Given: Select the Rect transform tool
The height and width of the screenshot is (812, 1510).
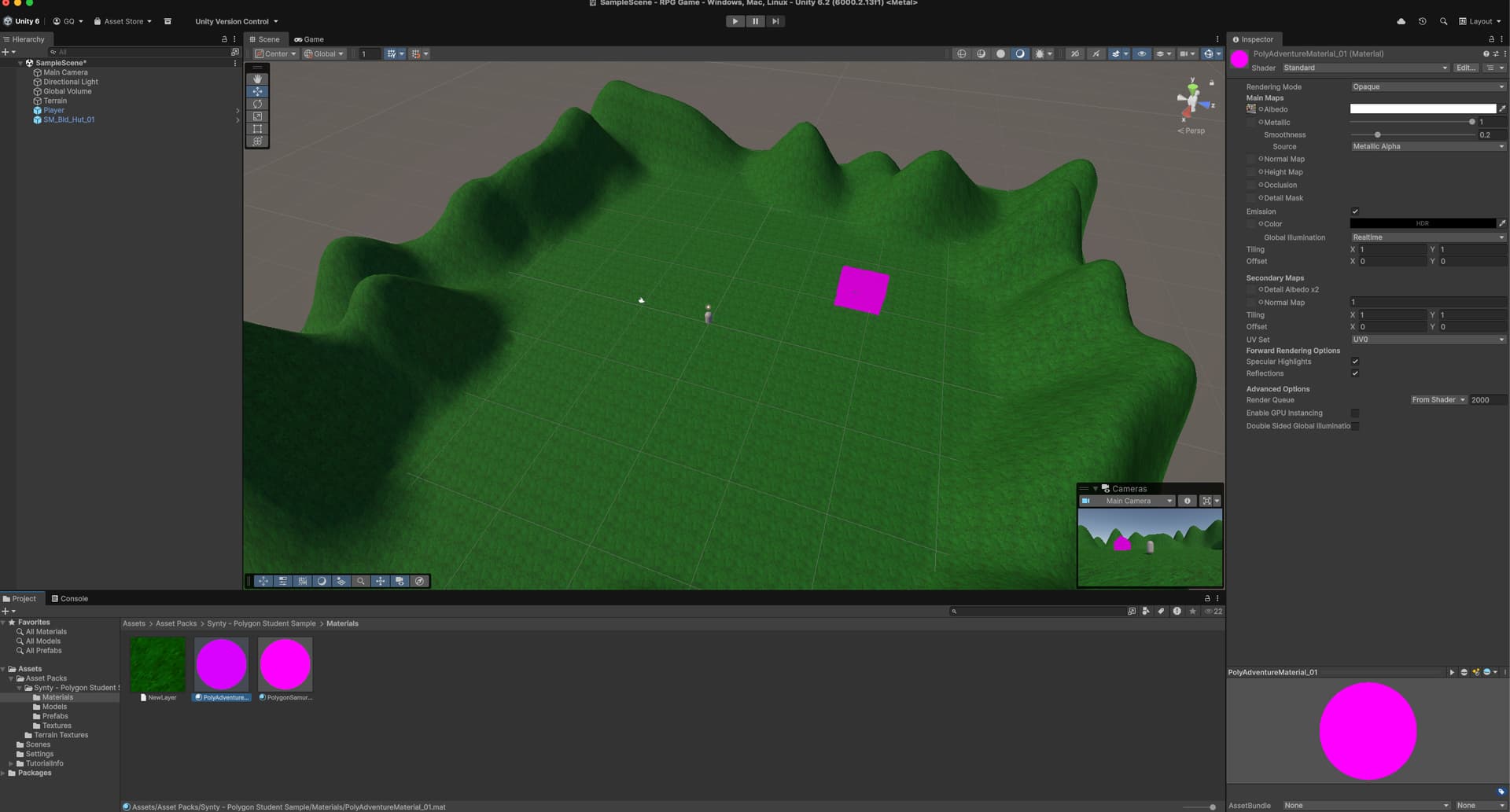Looking at the screenshot, I should point(257,129).
